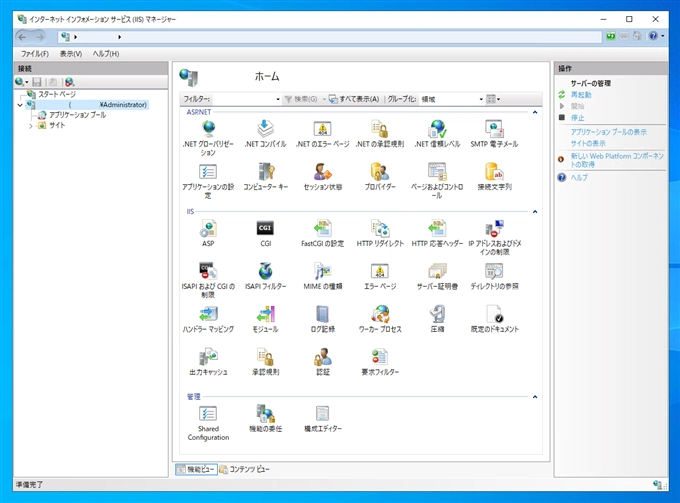Viewport: 680px width, 503px height.
Task: Open コンピューター キー feature
Action: 265,177
